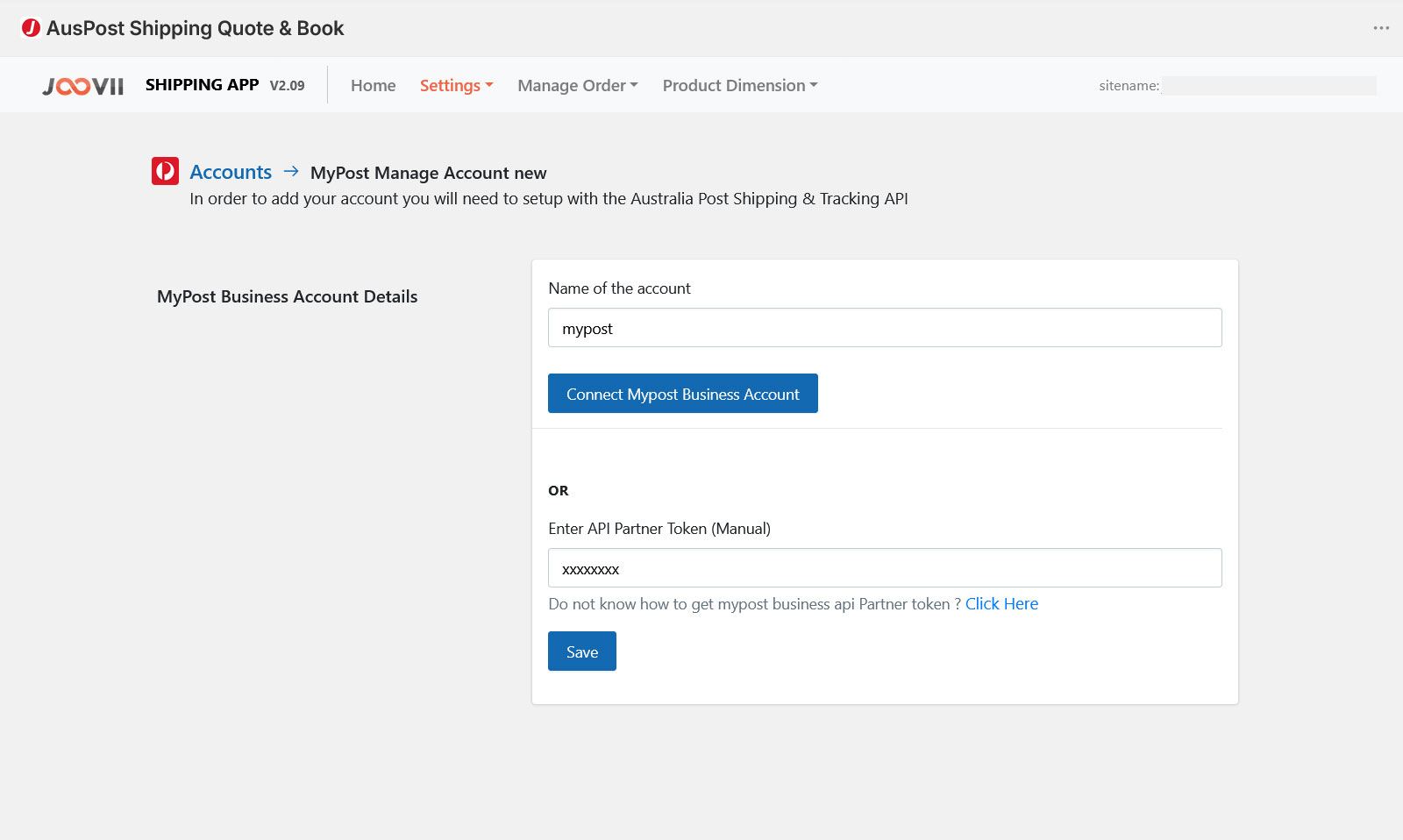Click the sitename value box
The image size is (1403, 840).
(x=1268, y=85)
